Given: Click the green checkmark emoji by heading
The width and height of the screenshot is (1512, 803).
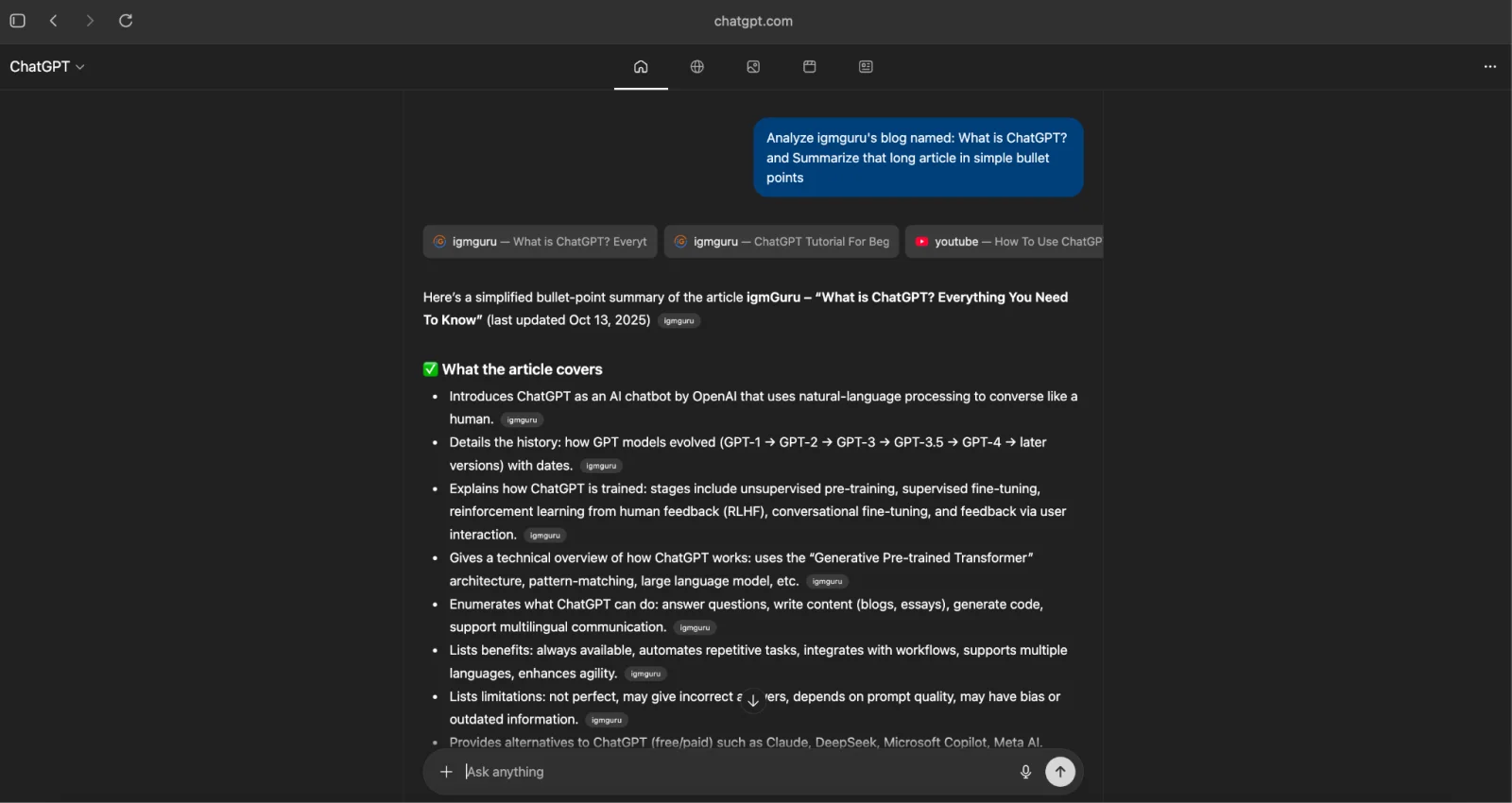Looking at the screenshot, I should point(431,369).
